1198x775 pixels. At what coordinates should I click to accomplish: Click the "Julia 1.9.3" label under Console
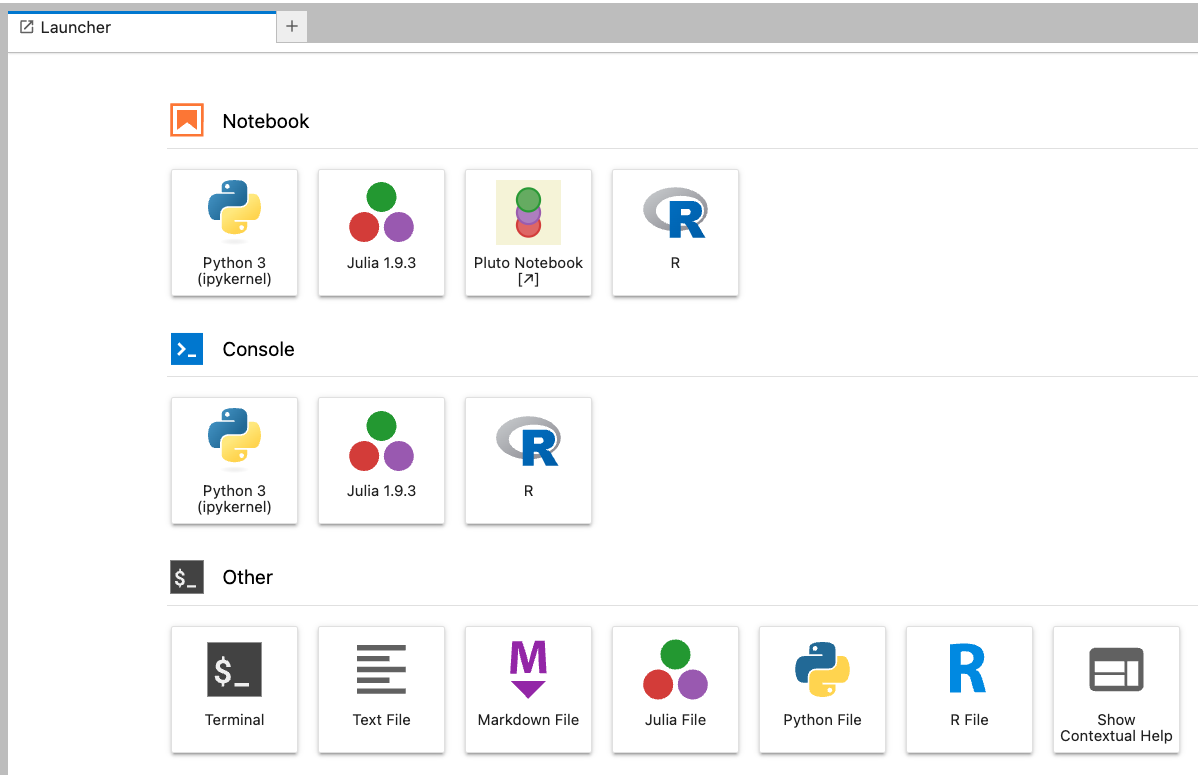tap(381, 491)
